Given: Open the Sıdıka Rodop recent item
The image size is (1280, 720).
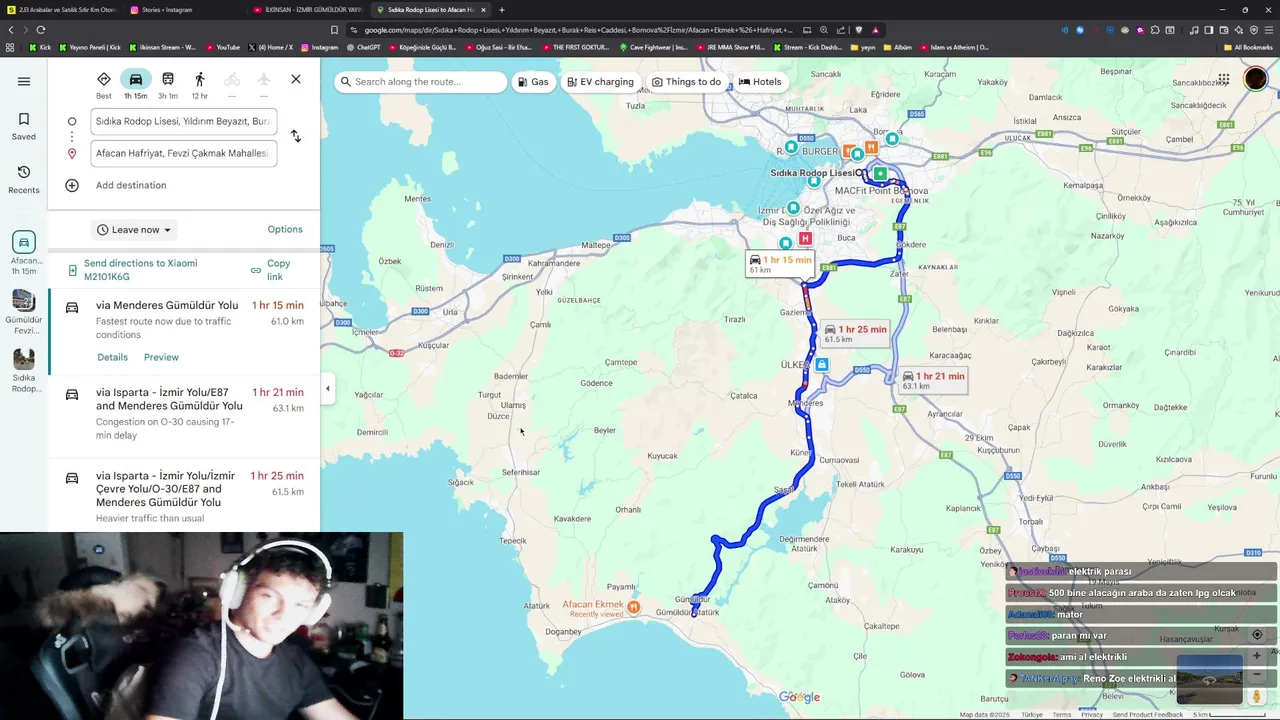Looking at the screenshot, I should [x=24, y=370].
